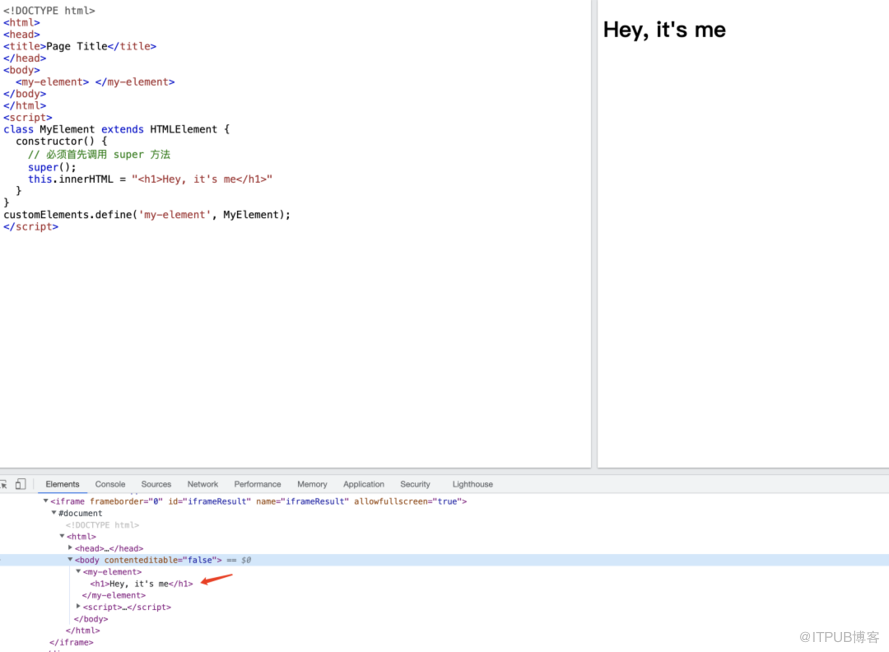Viewport: 889px width, 652px height.
Task: Click the inspect element picker icon
Action: click(x=4, y=484)
